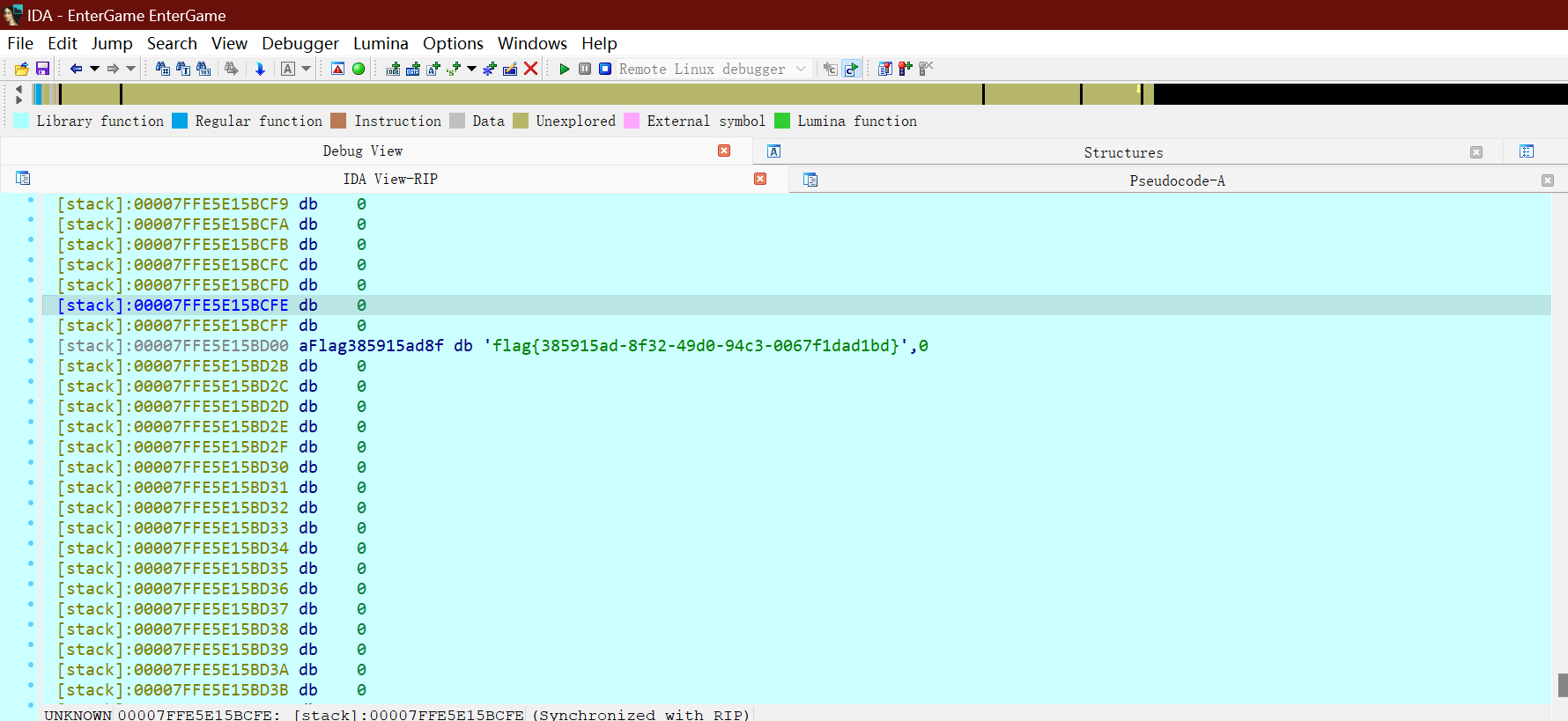Click the Jump back arrow icon
The height and width of the screenshot is (721, 1568).
(76, 69)
